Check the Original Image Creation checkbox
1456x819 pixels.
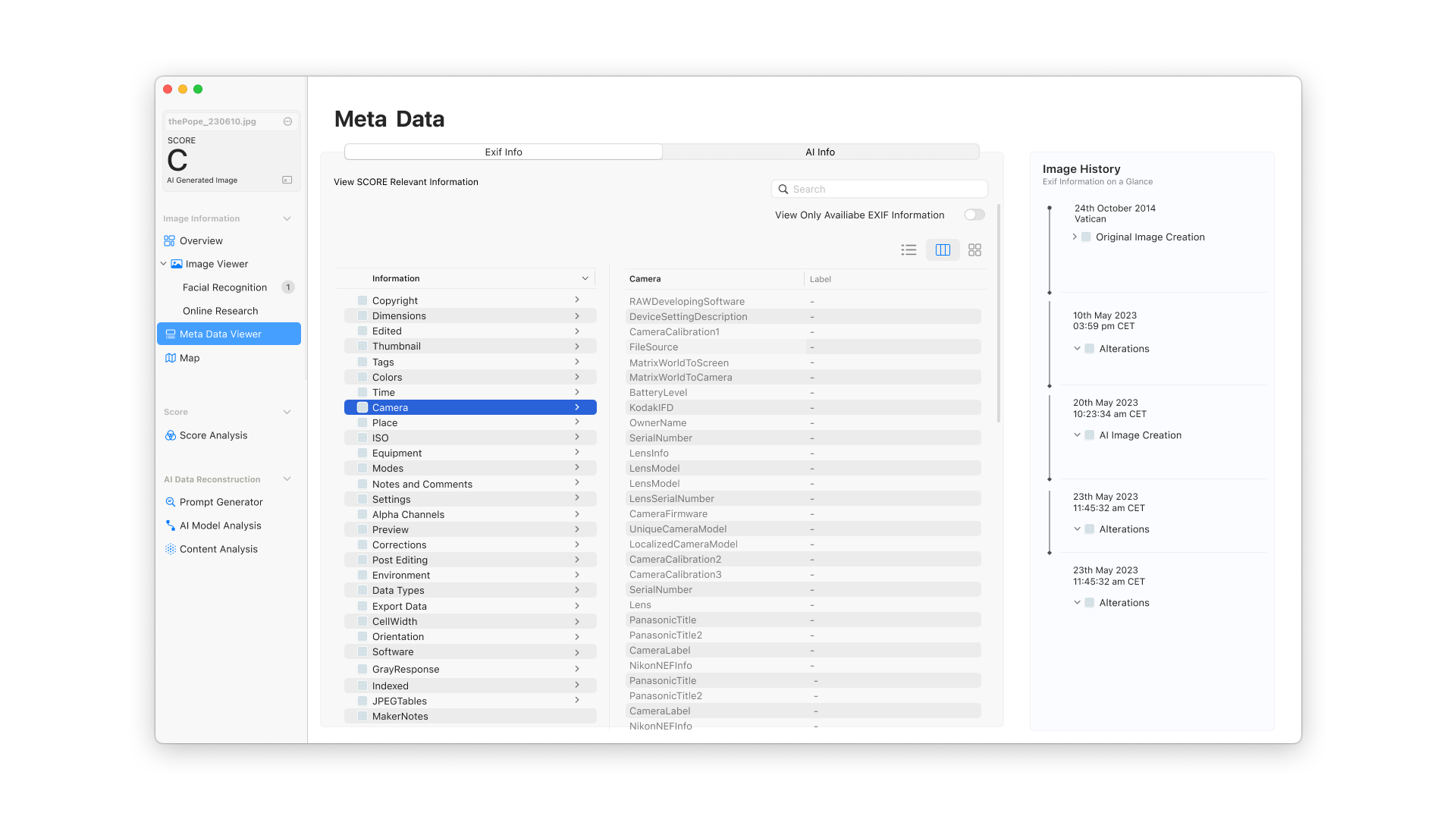(1086, 237)
